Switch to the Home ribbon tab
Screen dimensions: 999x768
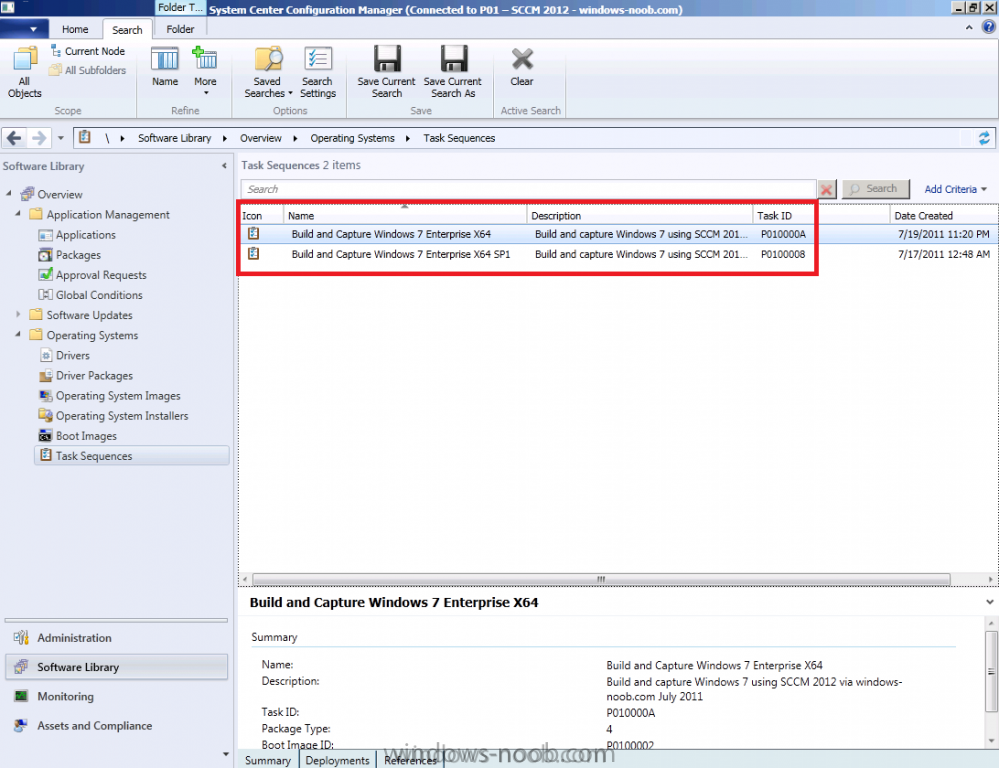click(75, 29)
